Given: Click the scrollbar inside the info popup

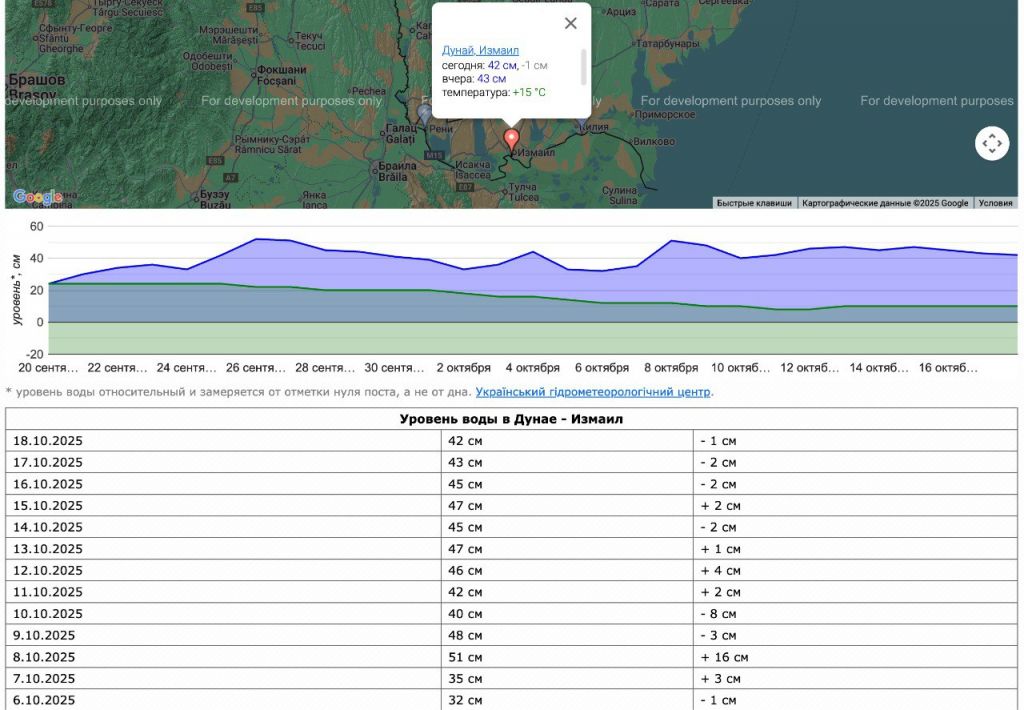Looking at the screenshot, I should [583, 68].
